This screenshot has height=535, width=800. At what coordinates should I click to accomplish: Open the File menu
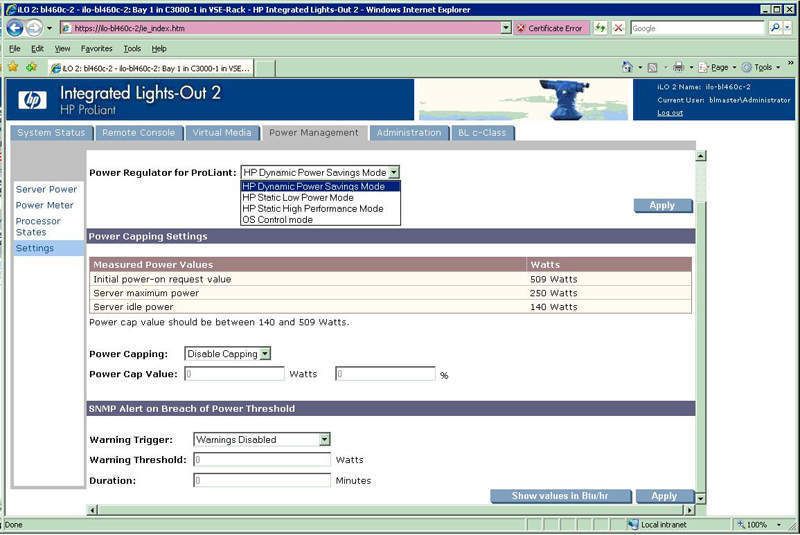point(14,48)
